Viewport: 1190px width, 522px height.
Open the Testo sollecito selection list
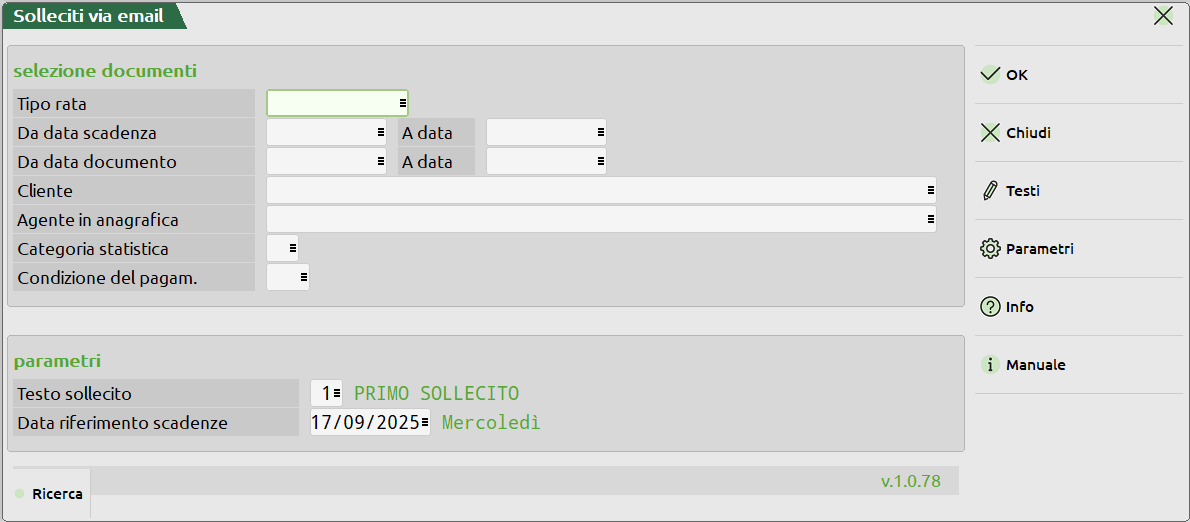click(x=336, y=393)
